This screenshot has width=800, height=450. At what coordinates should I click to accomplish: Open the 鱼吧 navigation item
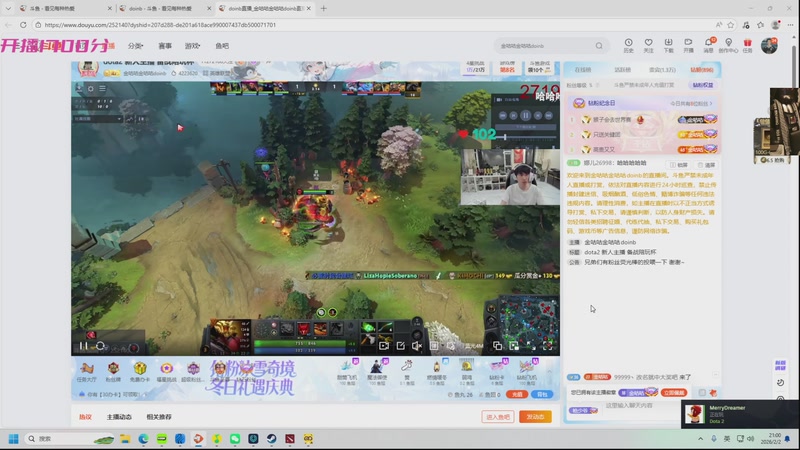222,46
